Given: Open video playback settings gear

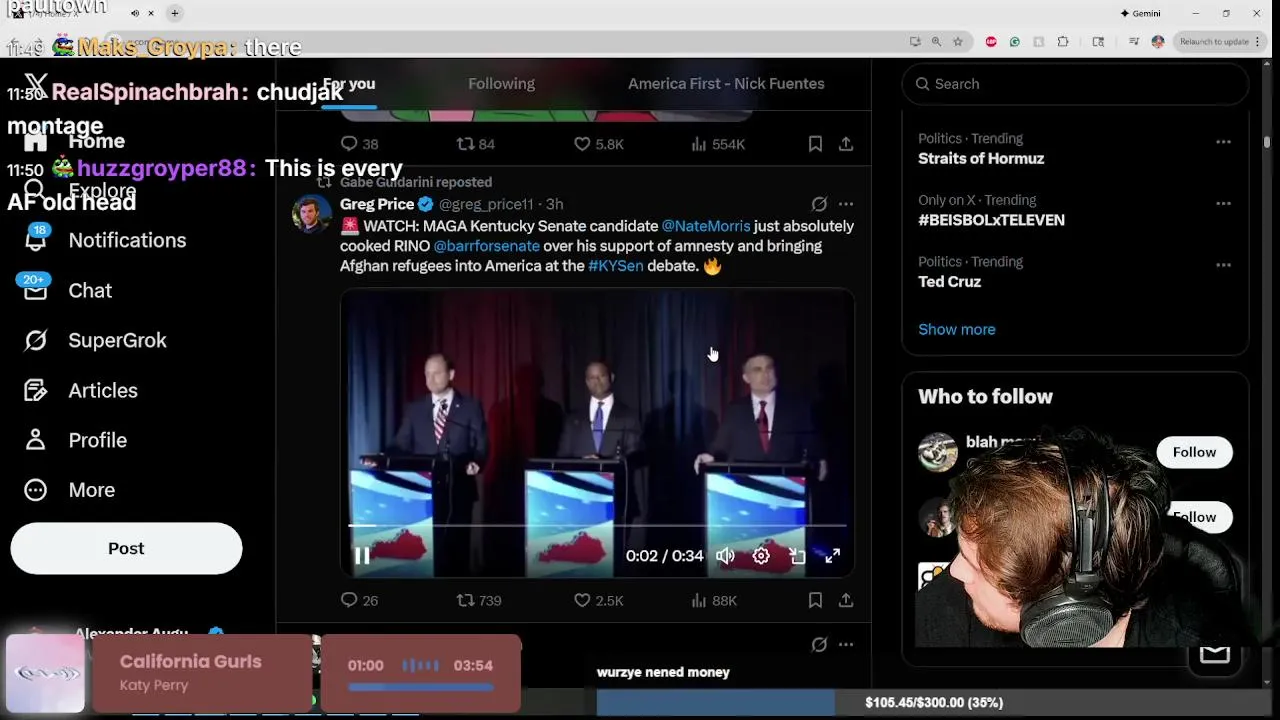Looking at the screenshot, I should [x=761, y=556].
